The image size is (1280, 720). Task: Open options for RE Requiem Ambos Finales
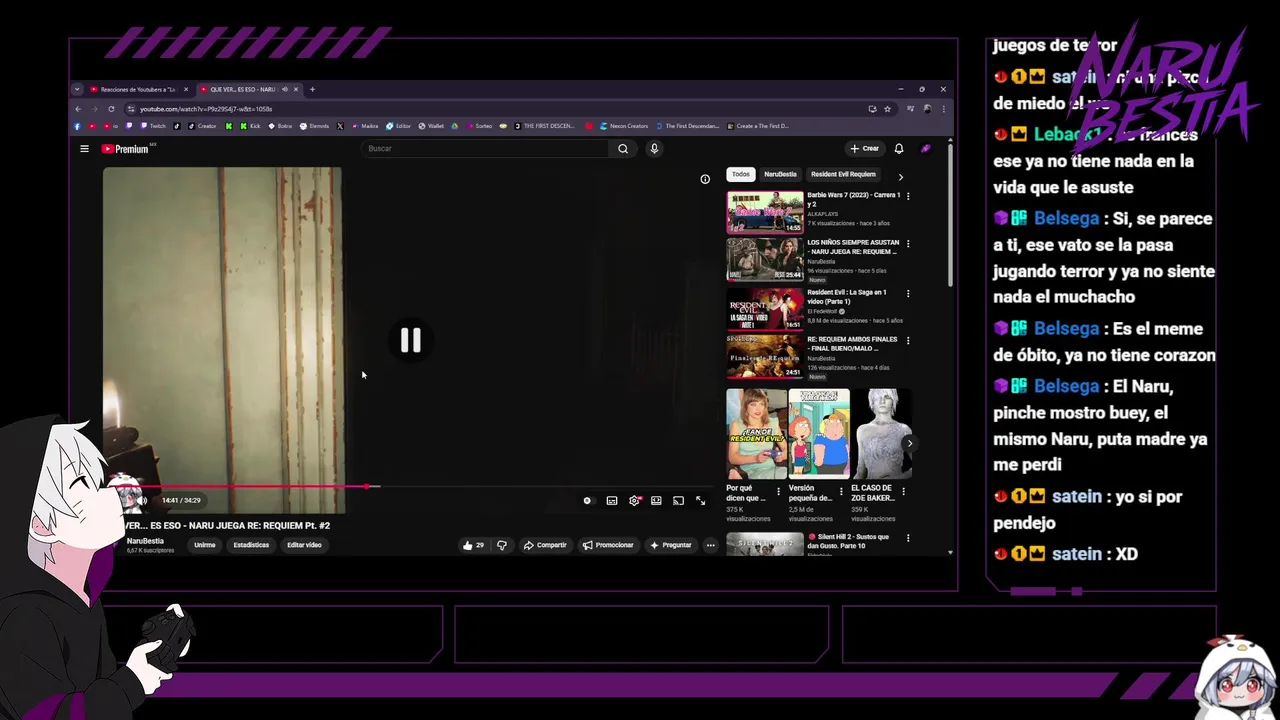(908, 341)
